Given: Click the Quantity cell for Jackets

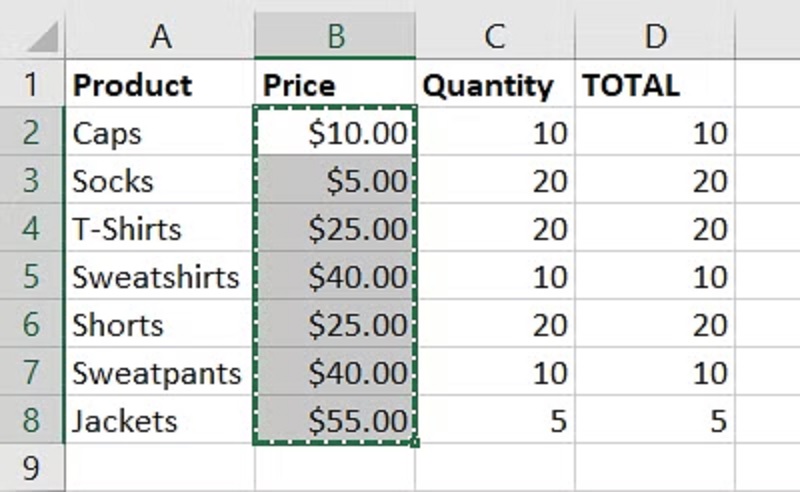Looking at the screenshot, I should coord(494,421).
